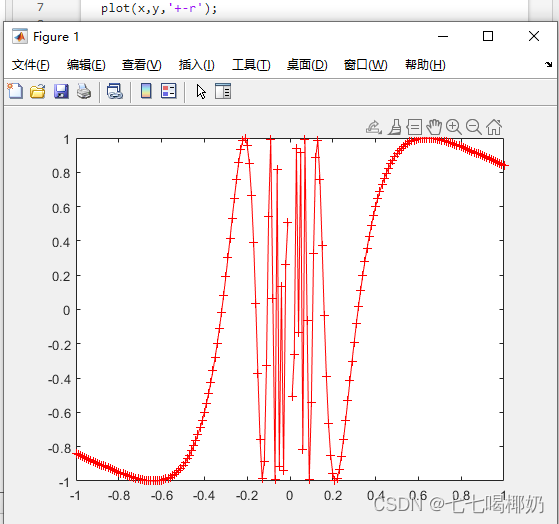Click the dock figure arrow at menu bar end

click(x=548, y=65)
